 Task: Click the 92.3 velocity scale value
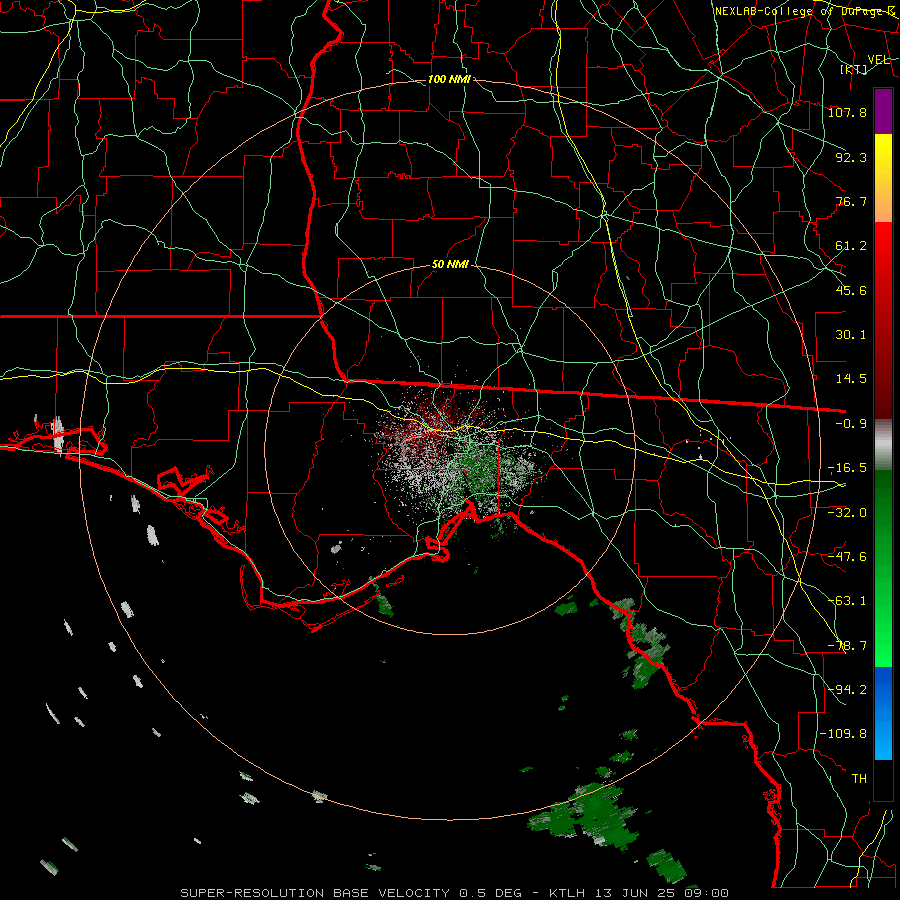[x=851, y=157]
